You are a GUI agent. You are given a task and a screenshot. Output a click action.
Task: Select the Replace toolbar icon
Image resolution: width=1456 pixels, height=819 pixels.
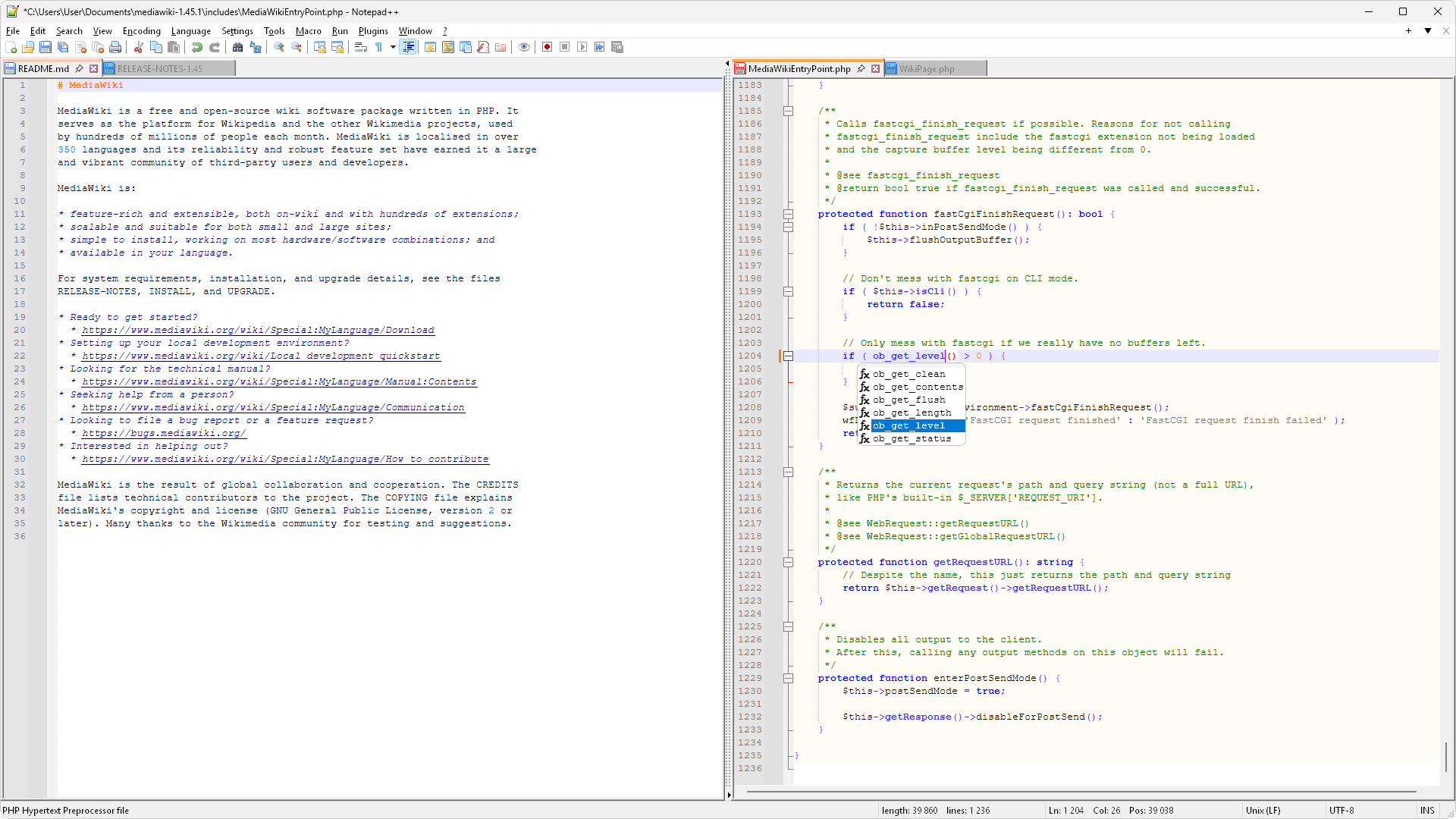point(255,47)
